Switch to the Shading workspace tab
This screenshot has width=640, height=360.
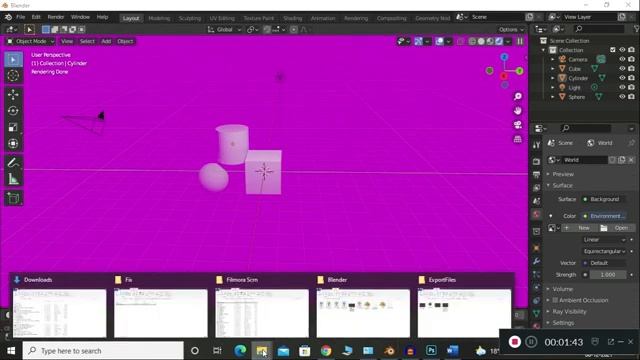[x=293, y=18]
